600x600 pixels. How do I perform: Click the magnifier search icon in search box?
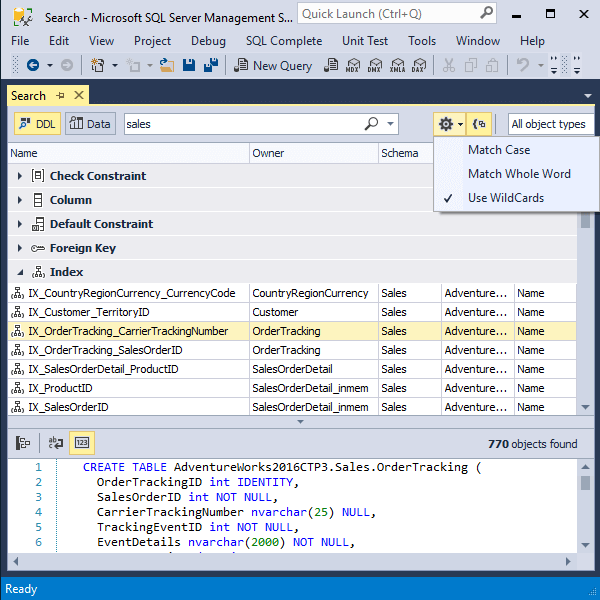click(x=371, y=124)
